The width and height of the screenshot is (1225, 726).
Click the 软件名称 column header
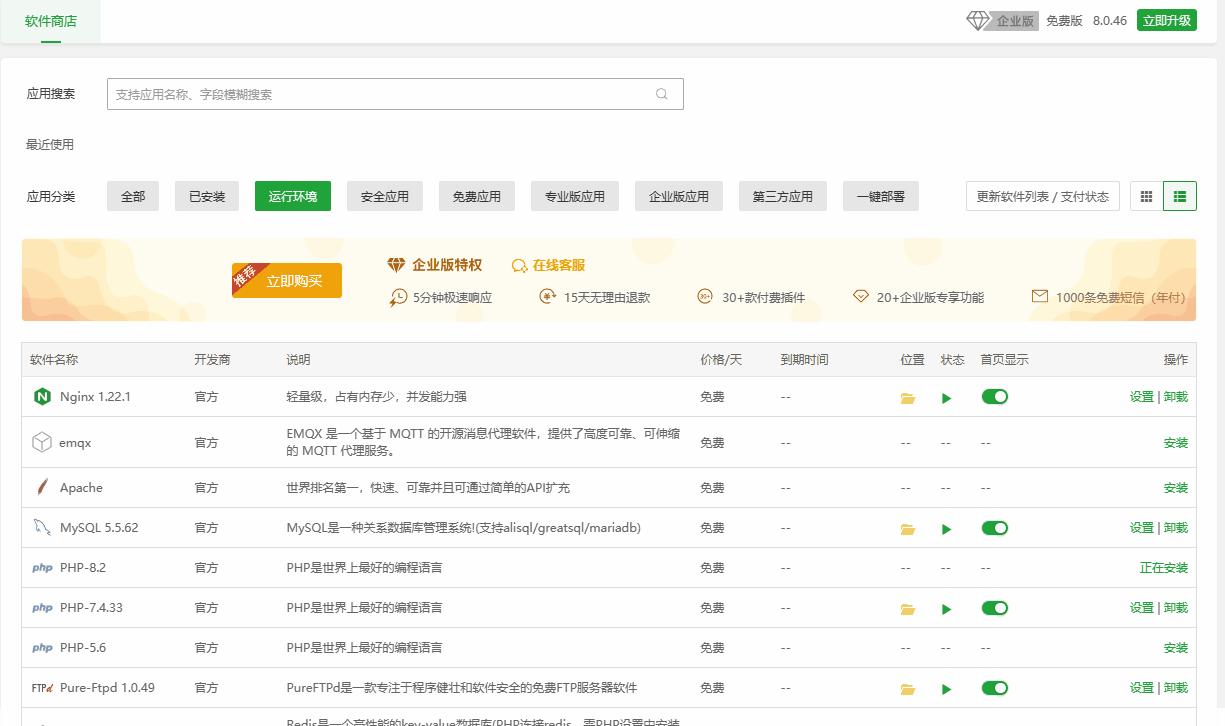54,360
